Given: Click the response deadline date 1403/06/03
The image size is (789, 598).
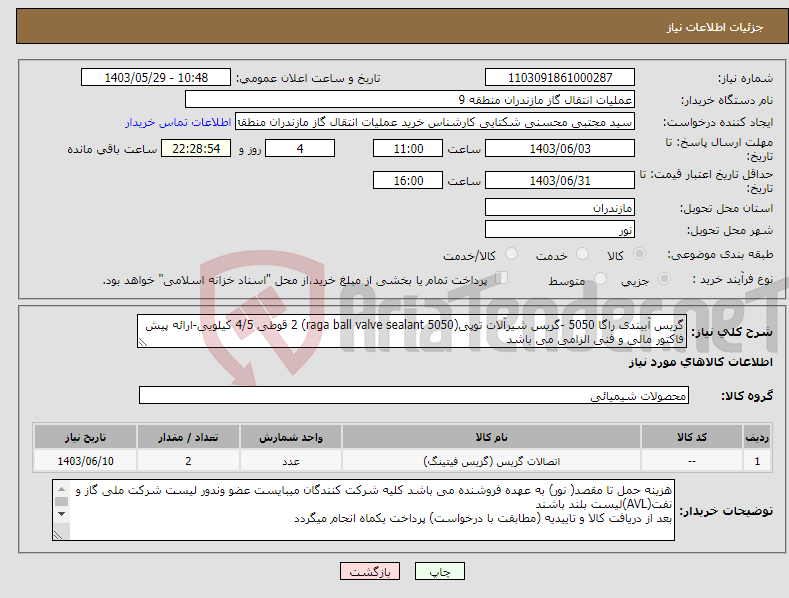Looking at the screenshot, I should coord(560,148).
